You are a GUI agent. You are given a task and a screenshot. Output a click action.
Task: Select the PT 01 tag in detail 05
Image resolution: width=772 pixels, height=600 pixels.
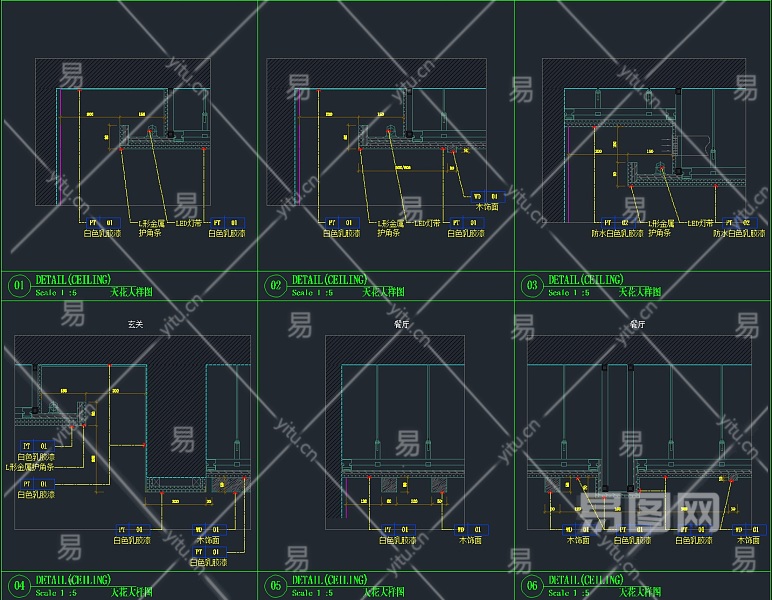398,530
